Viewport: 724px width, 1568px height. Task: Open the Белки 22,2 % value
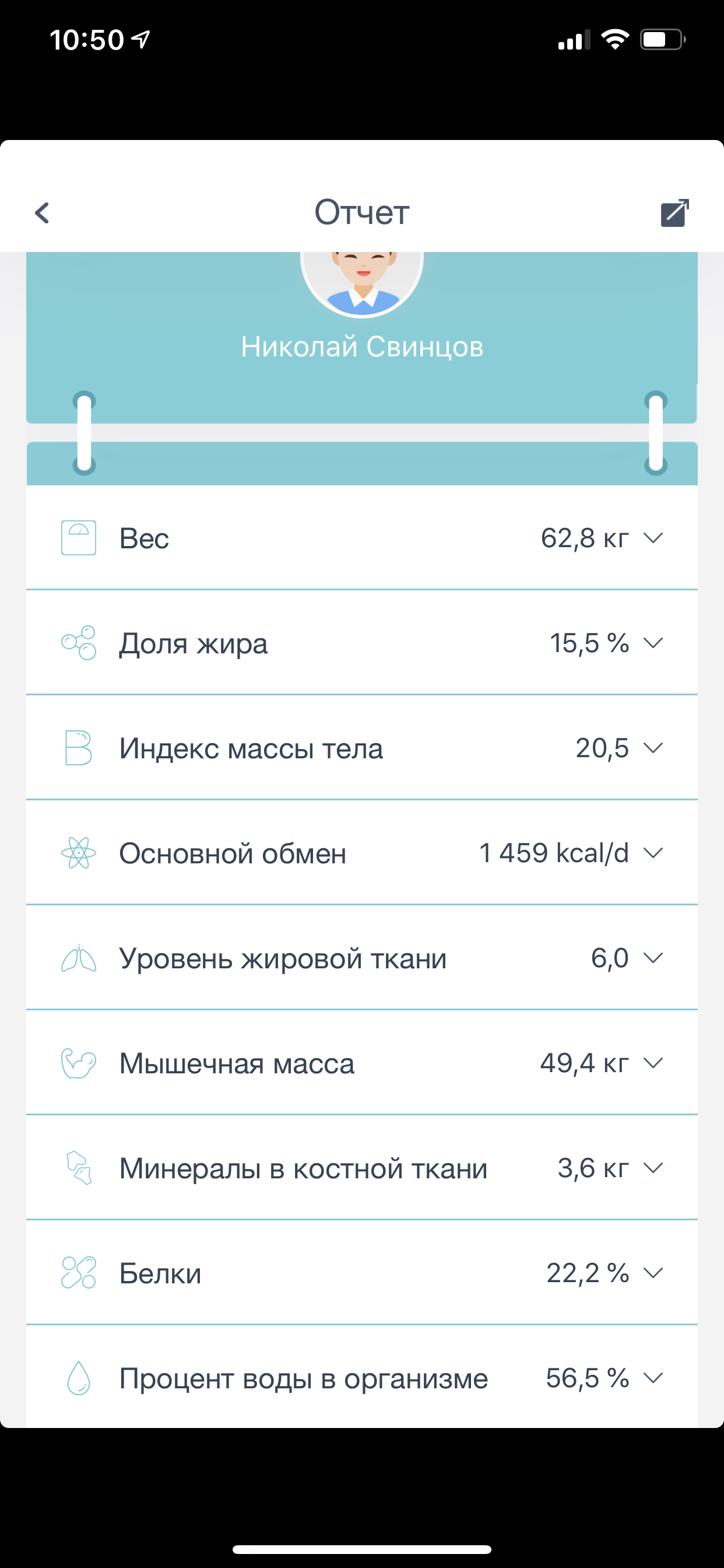[x=587, y=1273]
